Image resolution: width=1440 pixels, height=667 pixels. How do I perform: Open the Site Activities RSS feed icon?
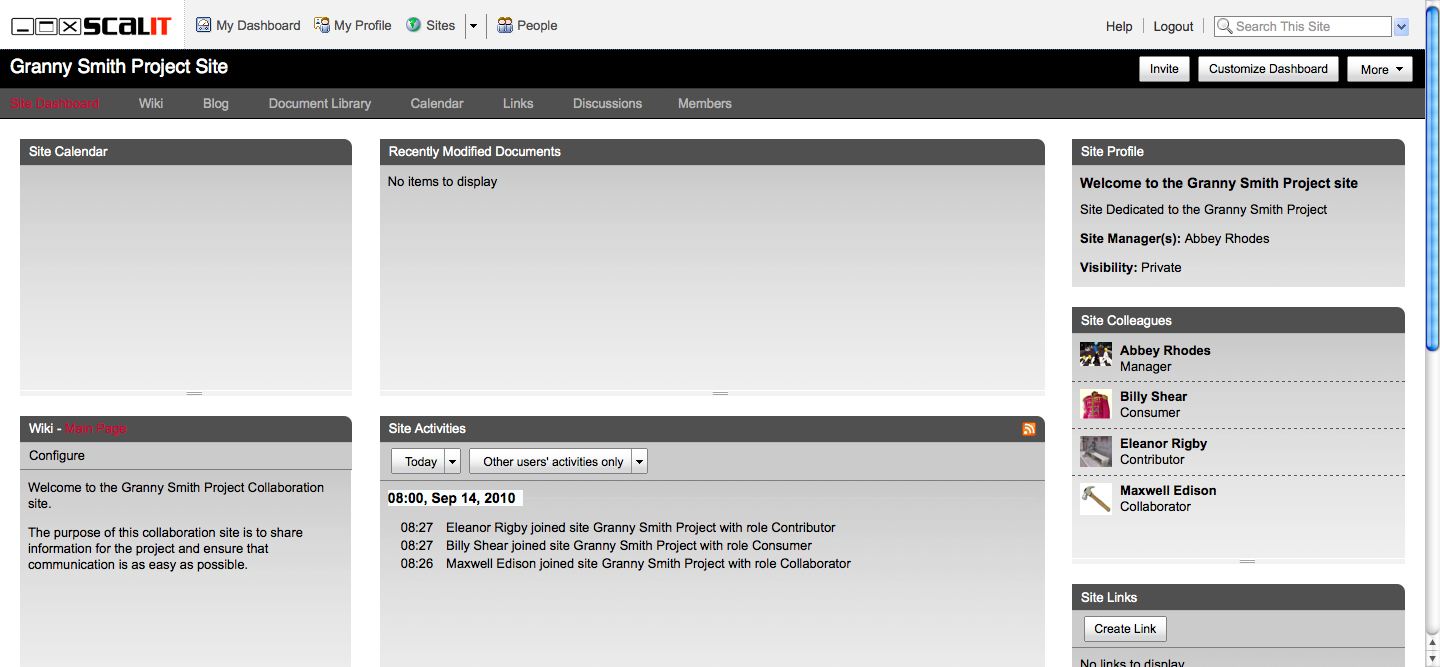pos(1029,429)
